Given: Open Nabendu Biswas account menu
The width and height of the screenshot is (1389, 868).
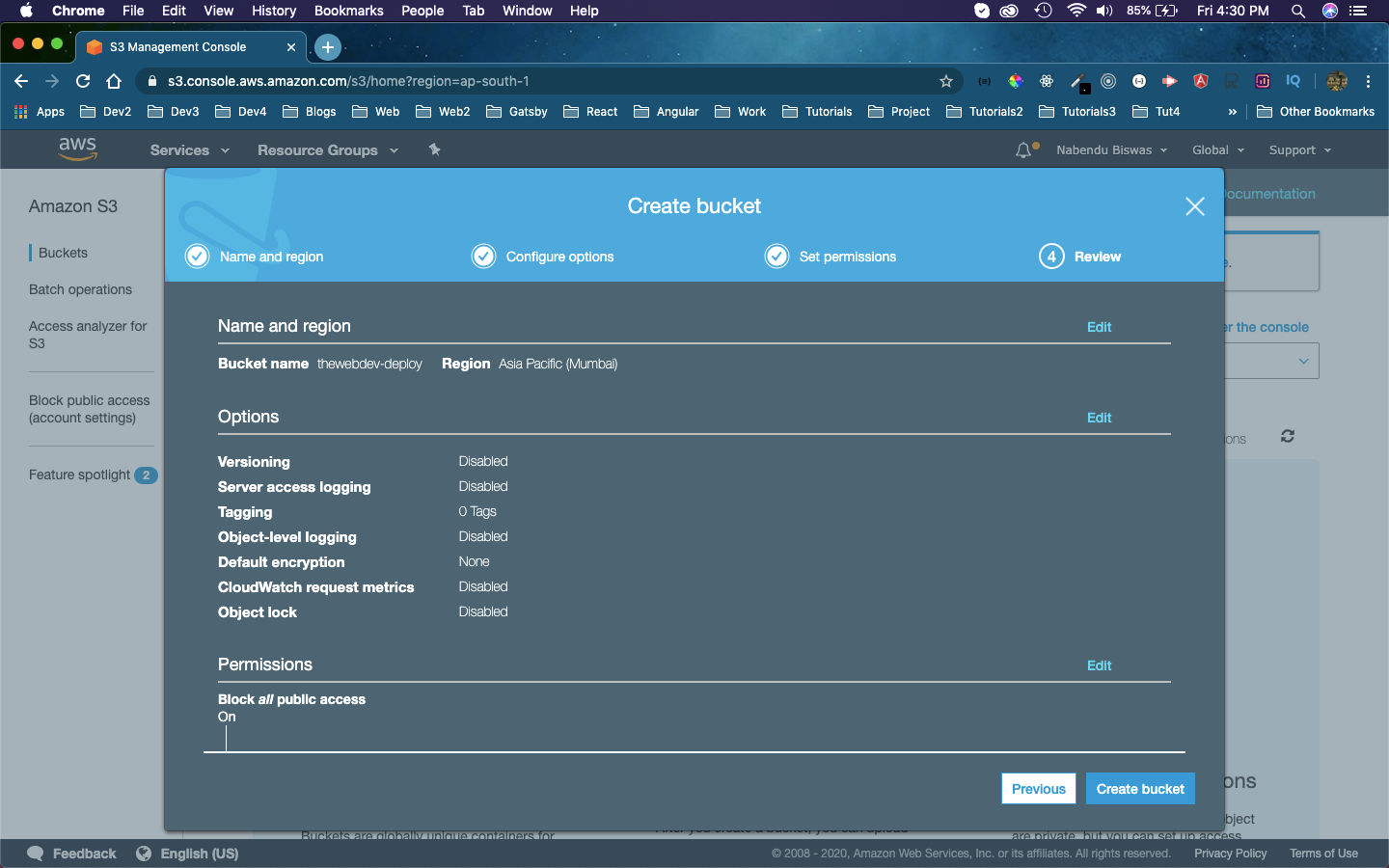Looking at the screenshot, I should pos(1111,150).
